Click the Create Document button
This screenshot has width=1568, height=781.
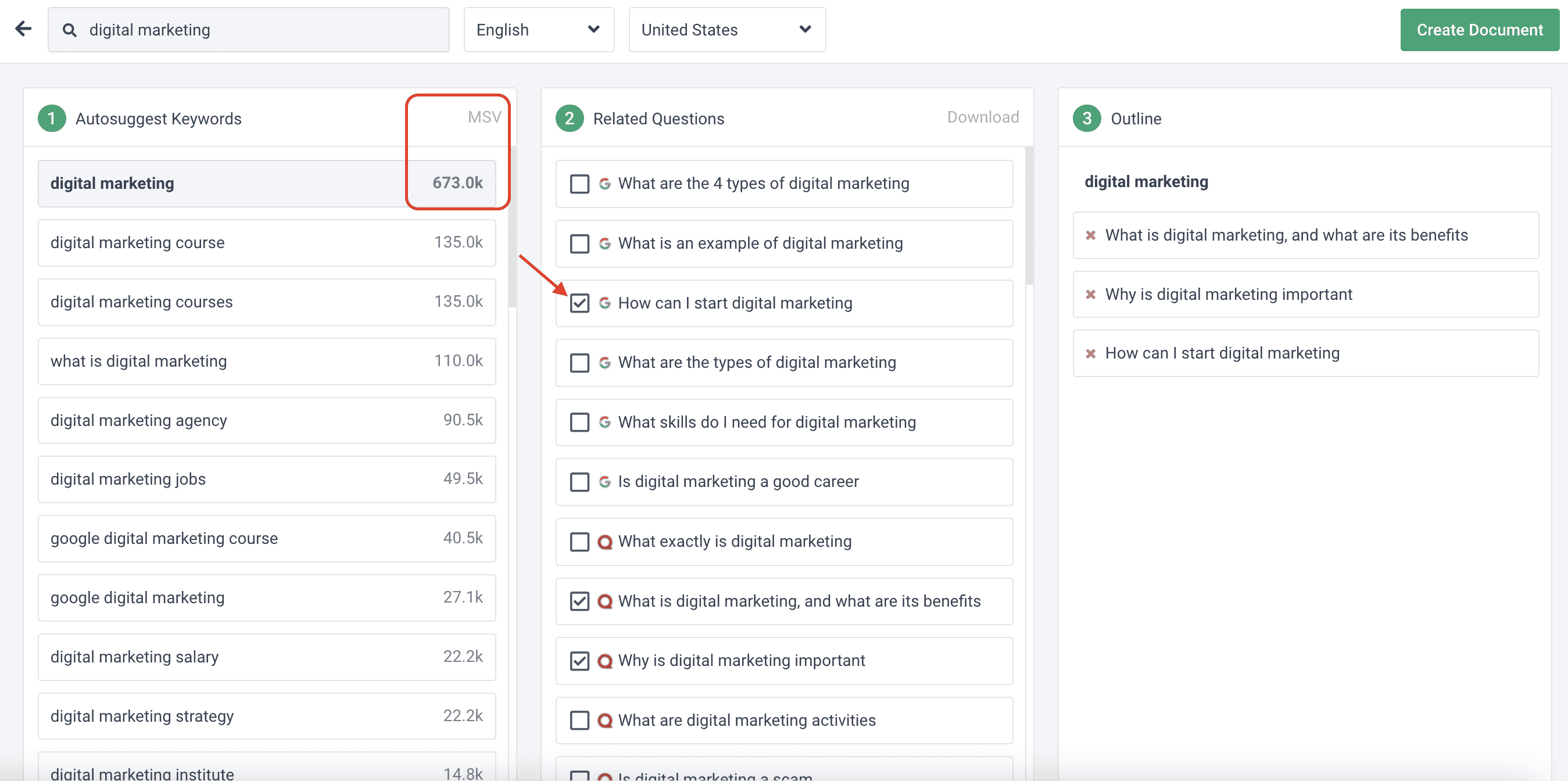pyautogui.click(x=1479, y=30)
